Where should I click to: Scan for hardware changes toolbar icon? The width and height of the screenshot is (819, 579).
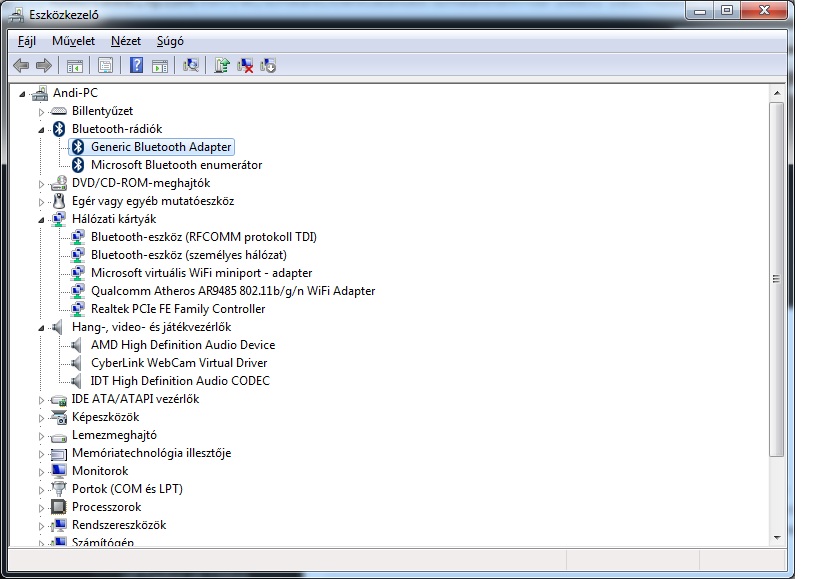191,65
